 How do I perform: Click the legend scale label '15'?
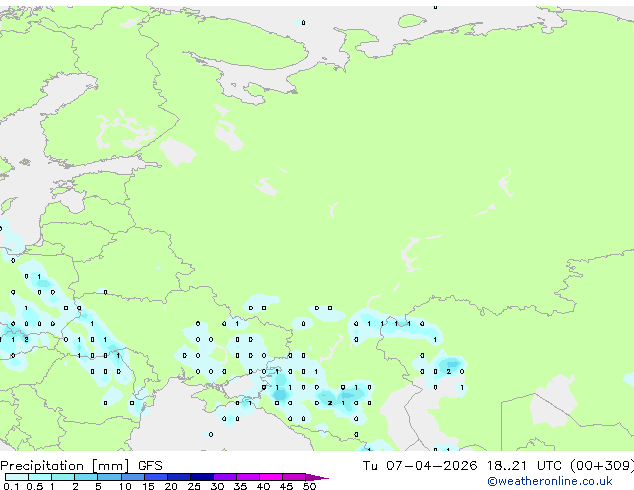148,486
